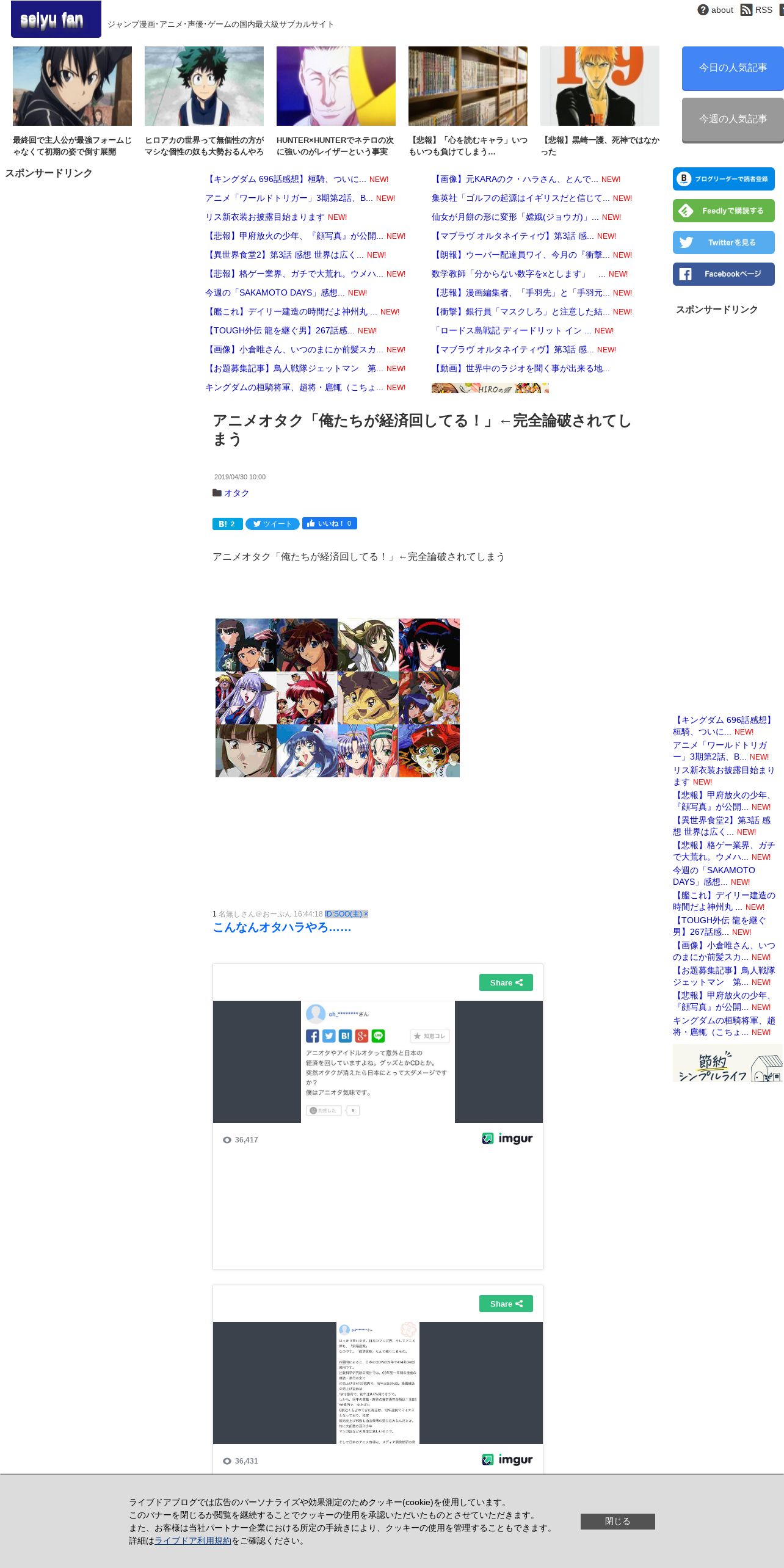The image size is (784, 1568).
Task: Open 【お題募集記事】鳥人戦隊ジェットマン center link
Action: point(294,368)
